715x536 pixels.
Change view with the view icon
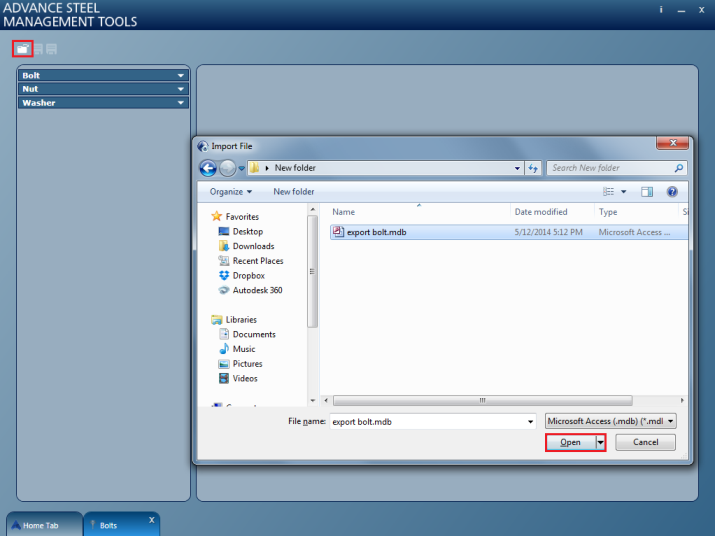pos(608,192)
